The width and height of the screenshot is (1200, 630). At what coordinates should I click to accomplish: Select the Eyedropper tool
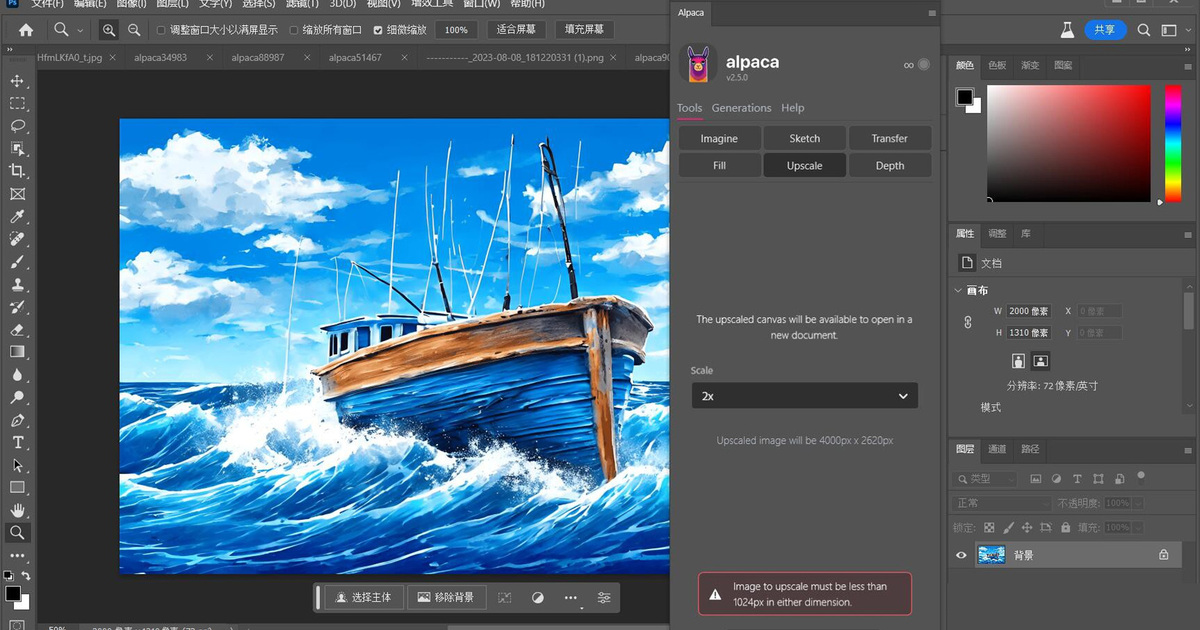coord(17,217)
